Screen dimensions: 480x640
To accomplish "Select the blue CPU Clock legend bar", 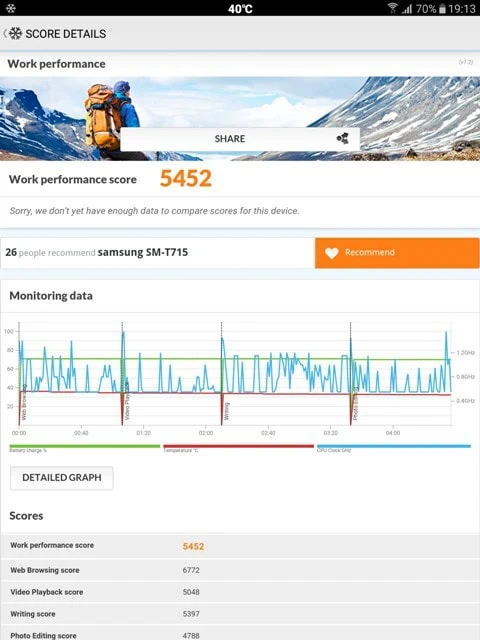I will point(393,446).
